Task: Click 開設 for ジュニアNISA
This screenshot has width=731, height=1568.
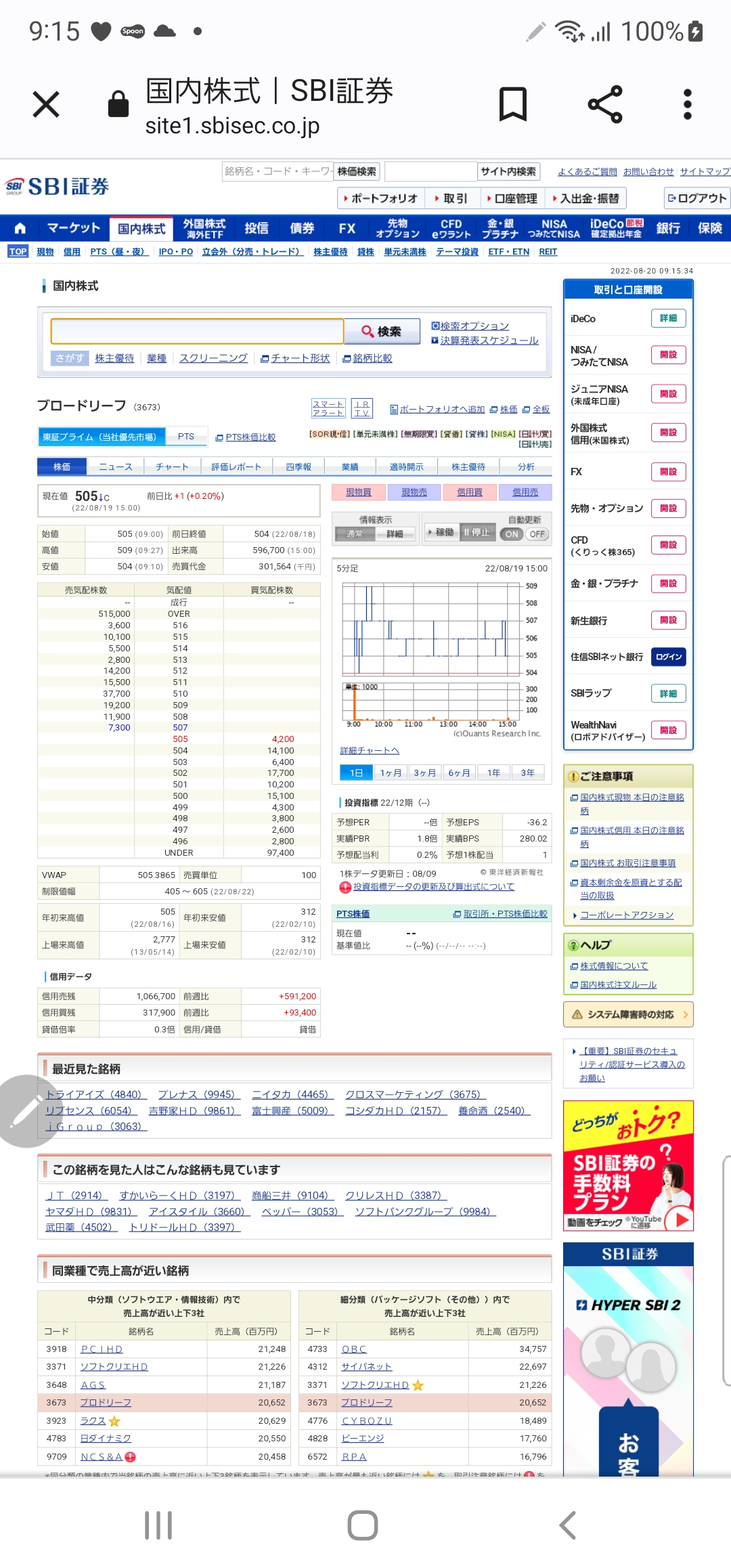Action: [x=668, y=394]
